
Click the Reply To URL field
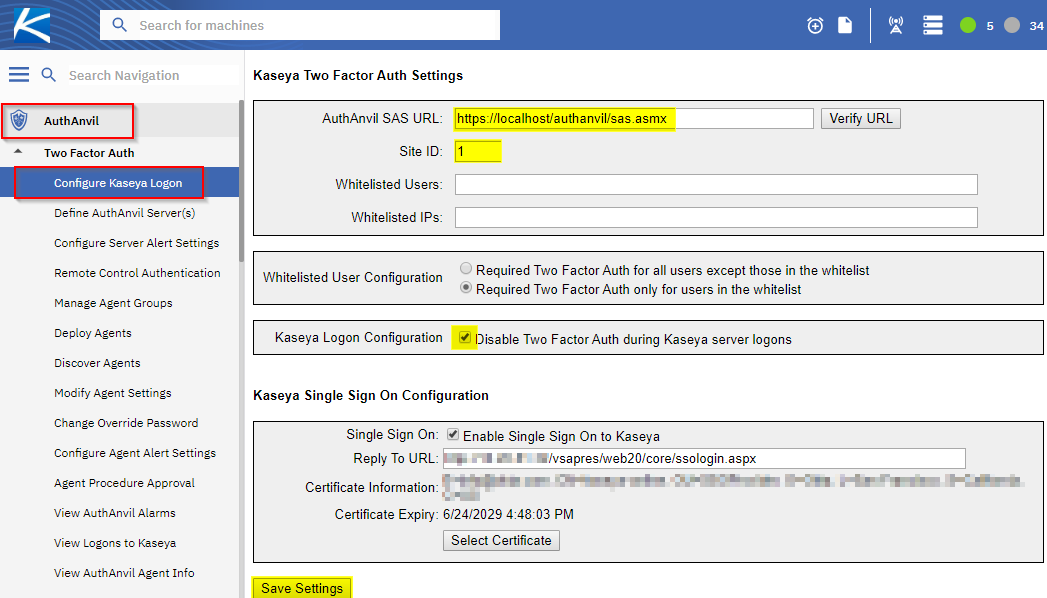coord(704,459)
